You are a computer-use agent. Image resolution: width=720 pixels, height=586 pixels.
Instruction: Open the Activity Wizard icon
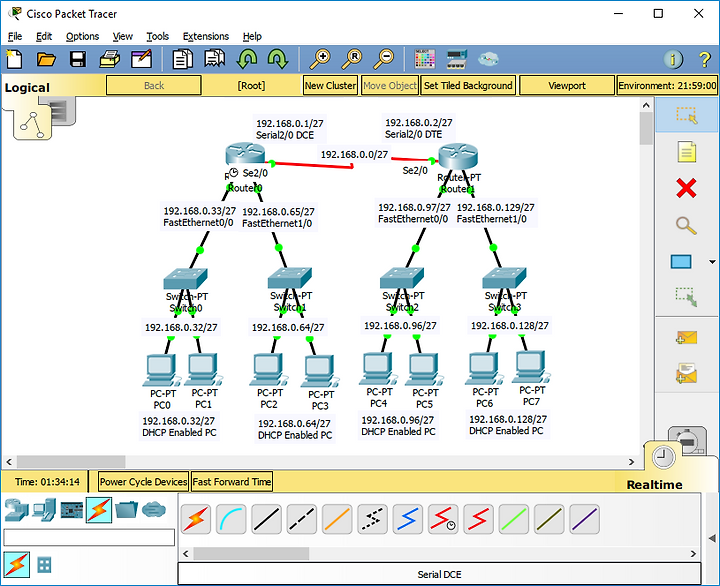pyautogui.click(x=141, y=59)
